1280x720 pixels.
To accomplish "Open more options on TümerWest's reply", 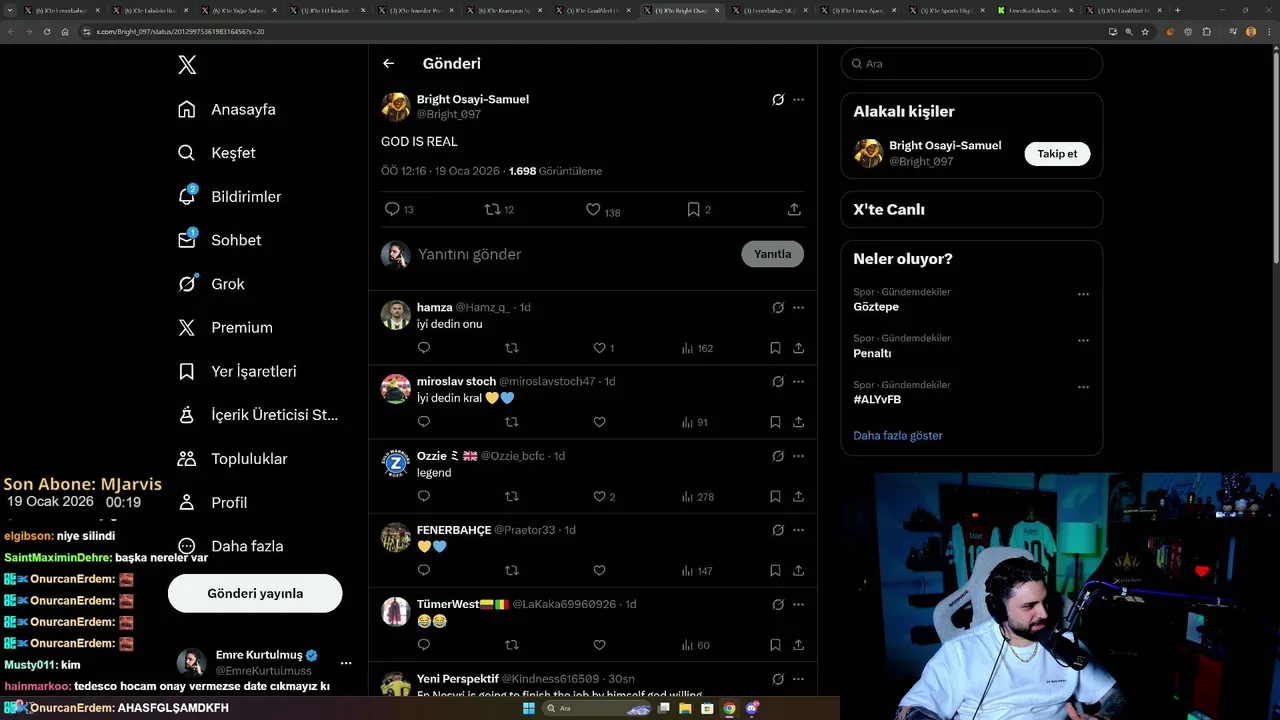I will click(x=798, y=604).
